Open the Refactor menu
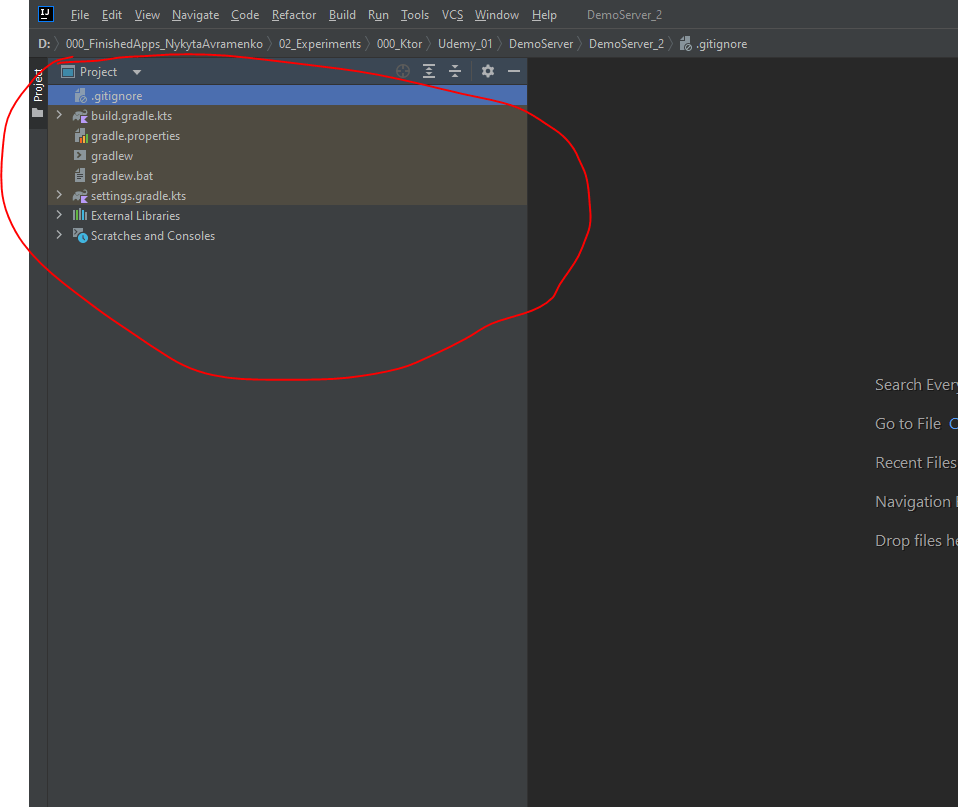 click(293, 14)
